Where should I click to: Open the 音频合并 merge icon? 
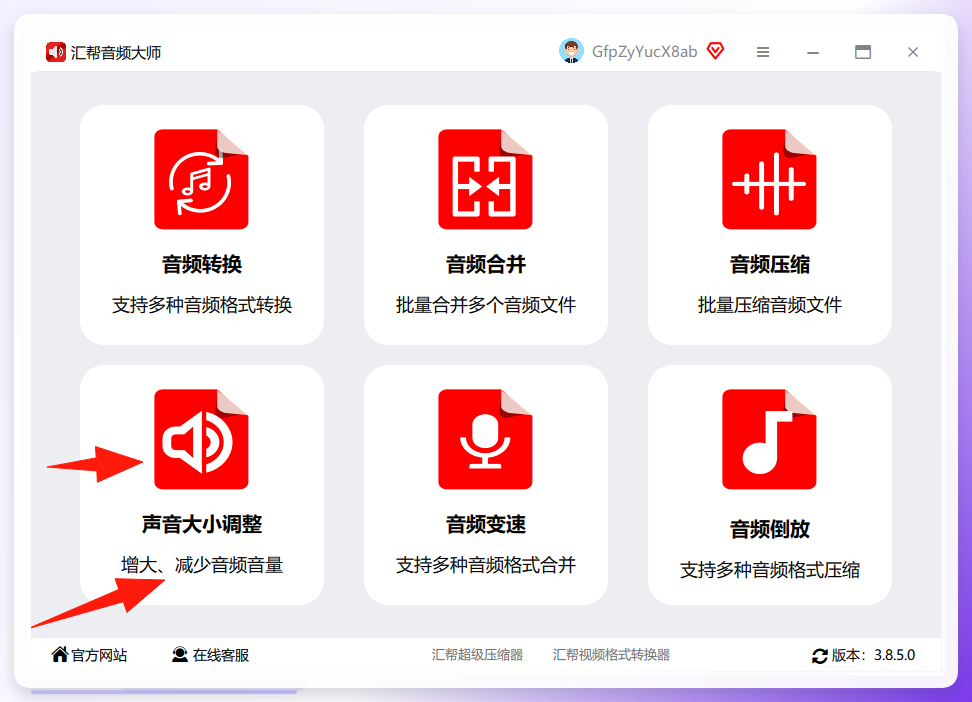(x=485, y=179)
